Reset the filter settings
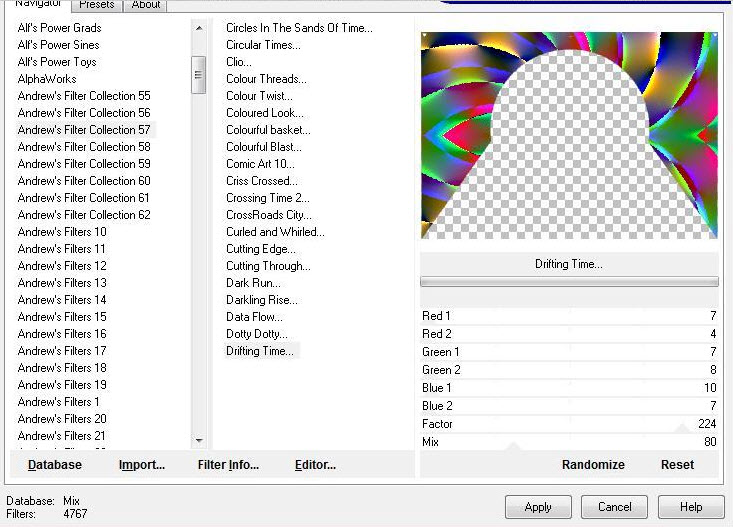 [677, 465]
